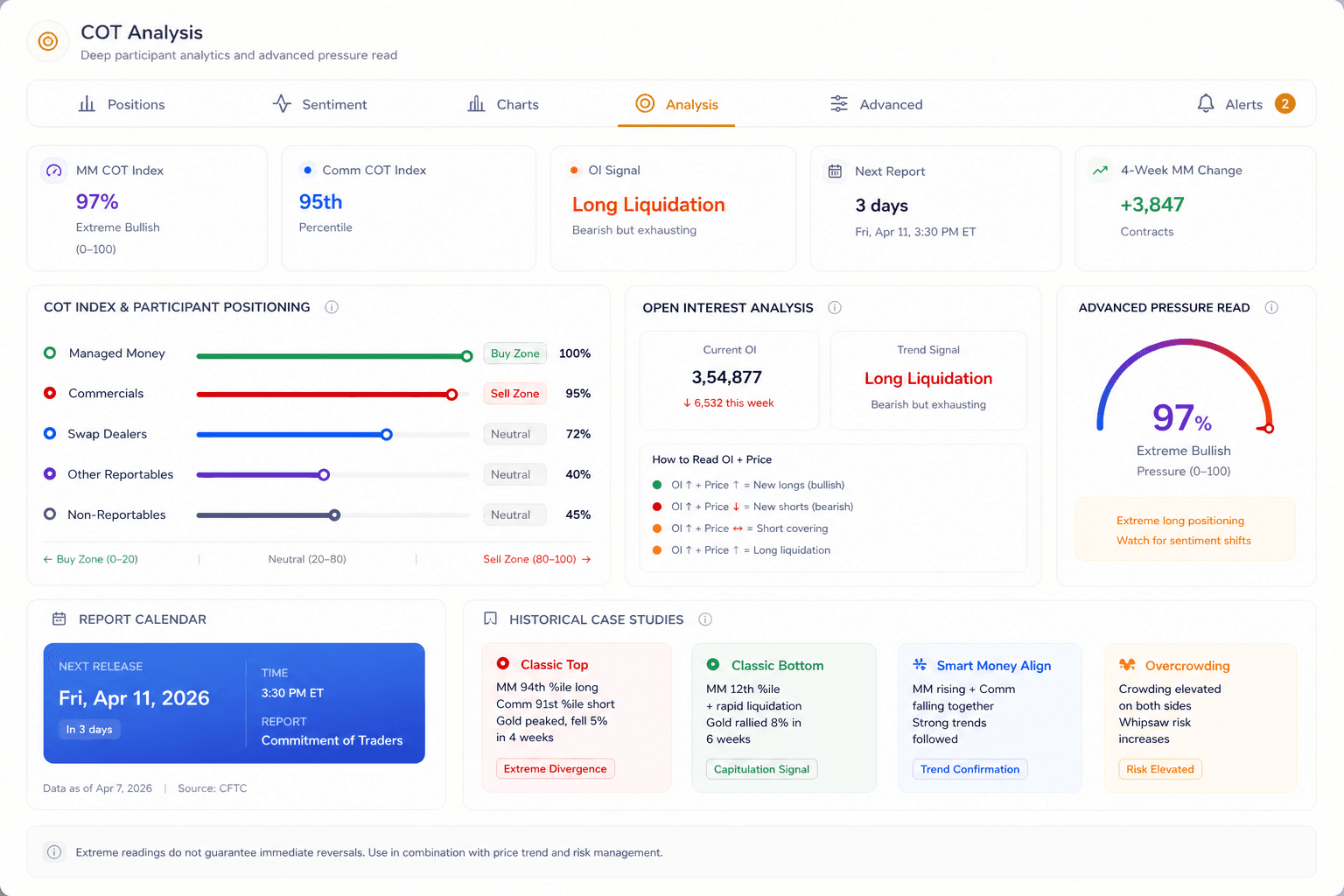Click the 4-Week MM Change trend icon
Screen dimensions: 1344x896
click(1101, 171)
